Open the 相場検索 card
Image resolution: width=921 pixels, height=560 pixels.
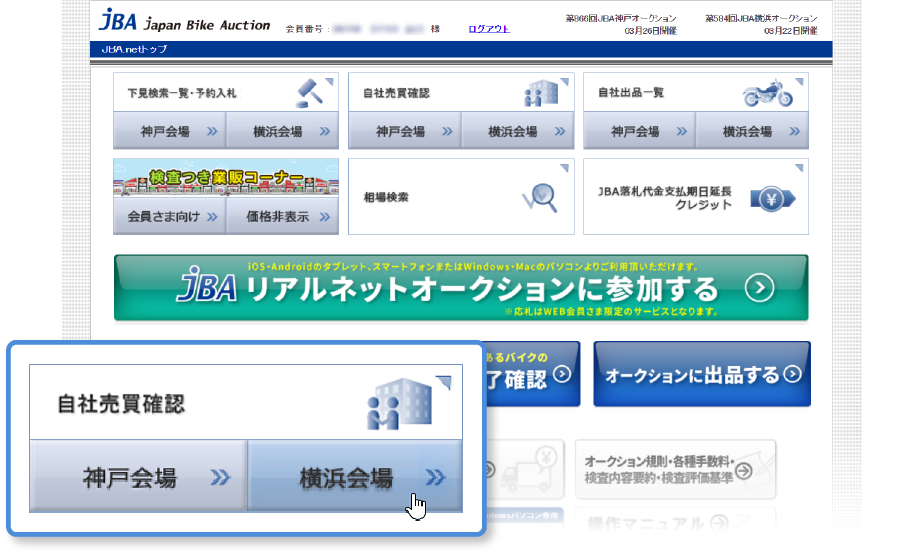tap(461, 196)
